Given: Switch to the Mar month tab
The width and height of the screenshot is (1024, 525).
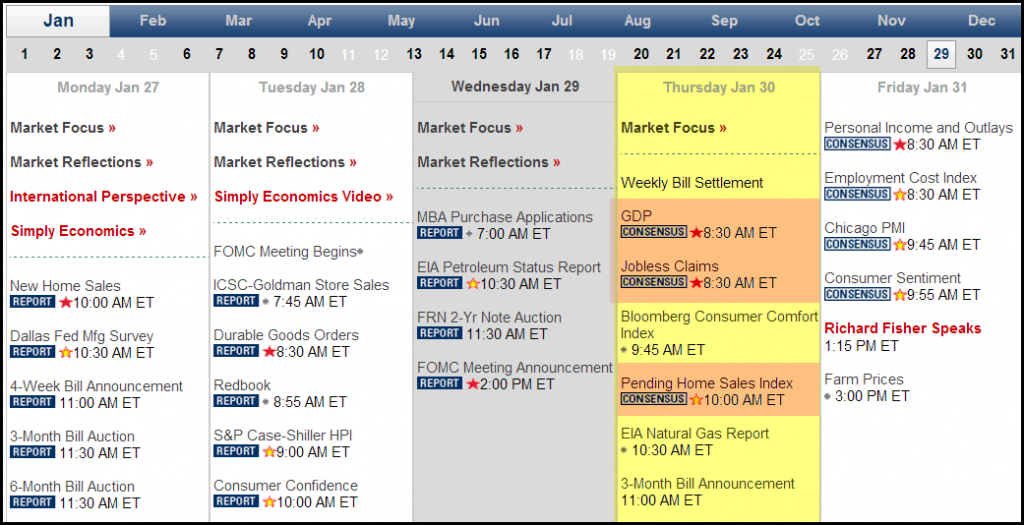Looking at the screenshot, I should tap(238, 21).
